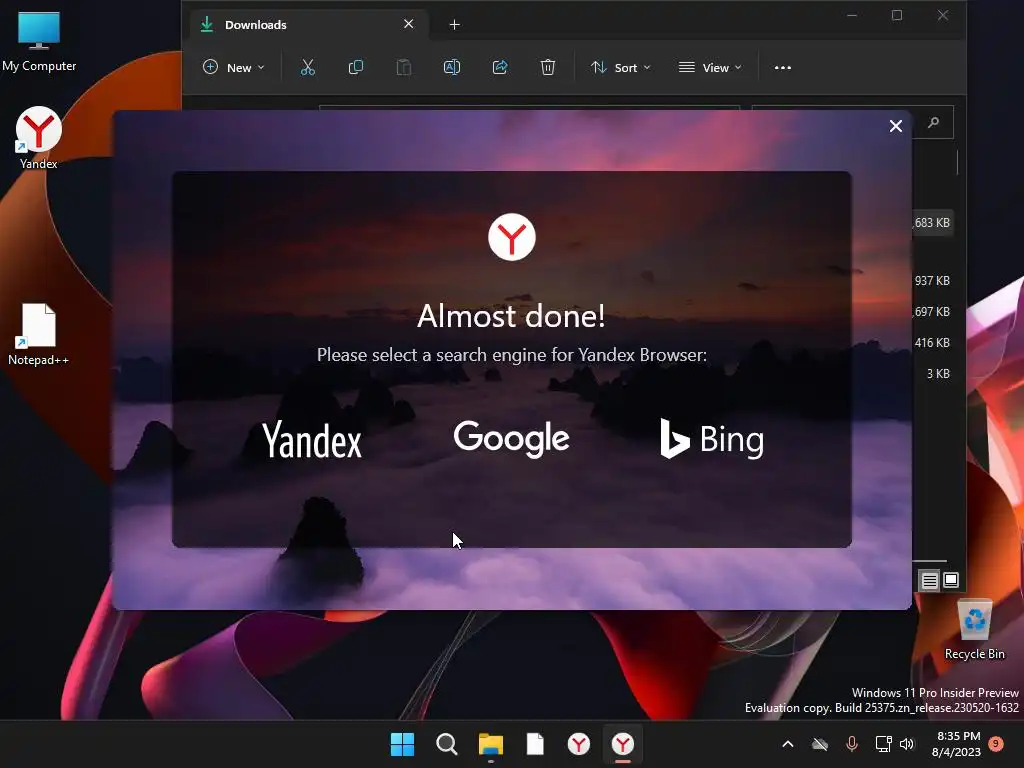The image size is (1024, 768).
Task: Open the See more ellipsis menu
Action: pos(782,67)
